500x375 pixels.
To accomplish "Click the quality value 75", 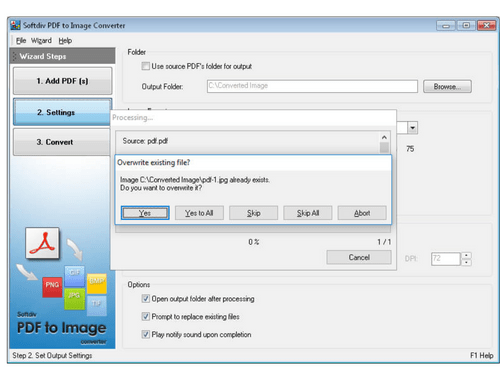I will tap(410, 149).
